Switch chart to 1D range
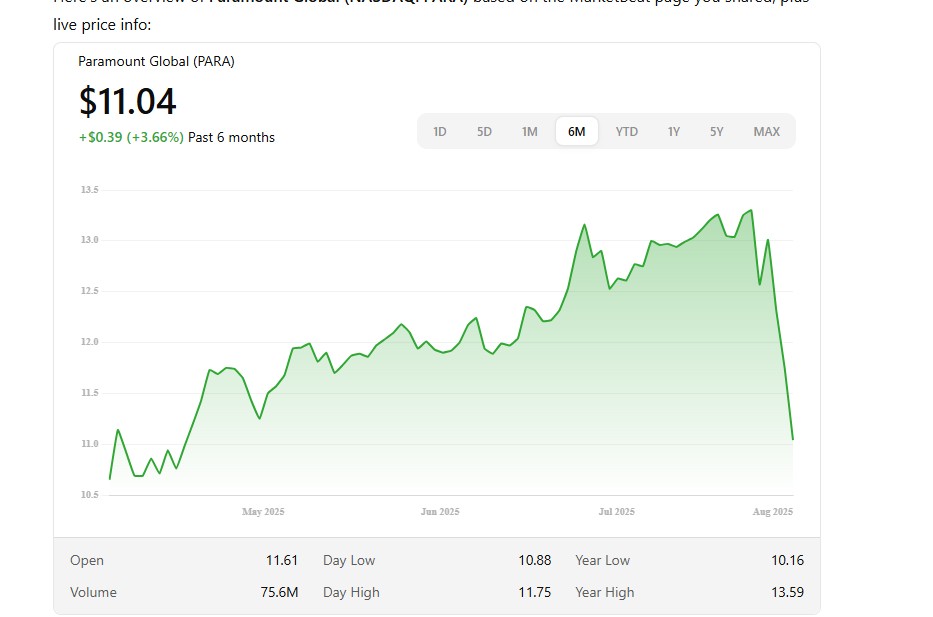The image size is (933, 617). tap(440, 132)
